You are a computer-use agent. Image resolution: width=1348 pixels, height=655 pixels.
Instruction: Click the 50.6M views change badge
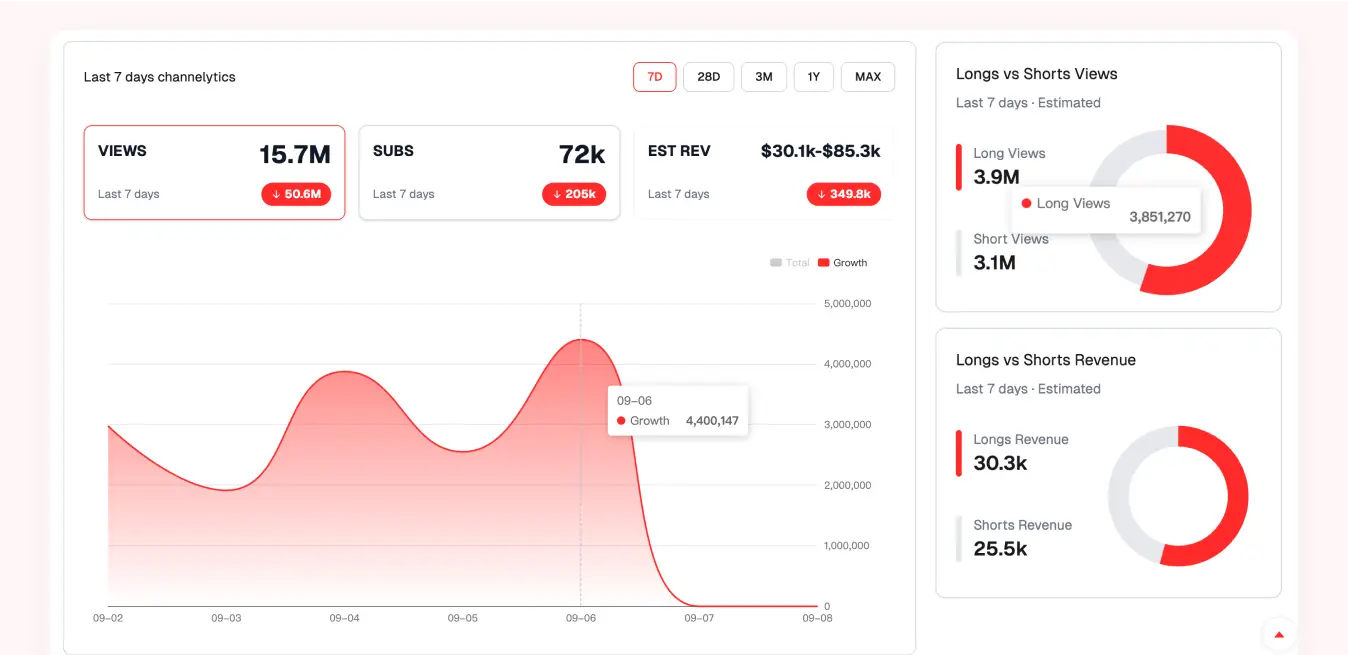click(296, 194)
